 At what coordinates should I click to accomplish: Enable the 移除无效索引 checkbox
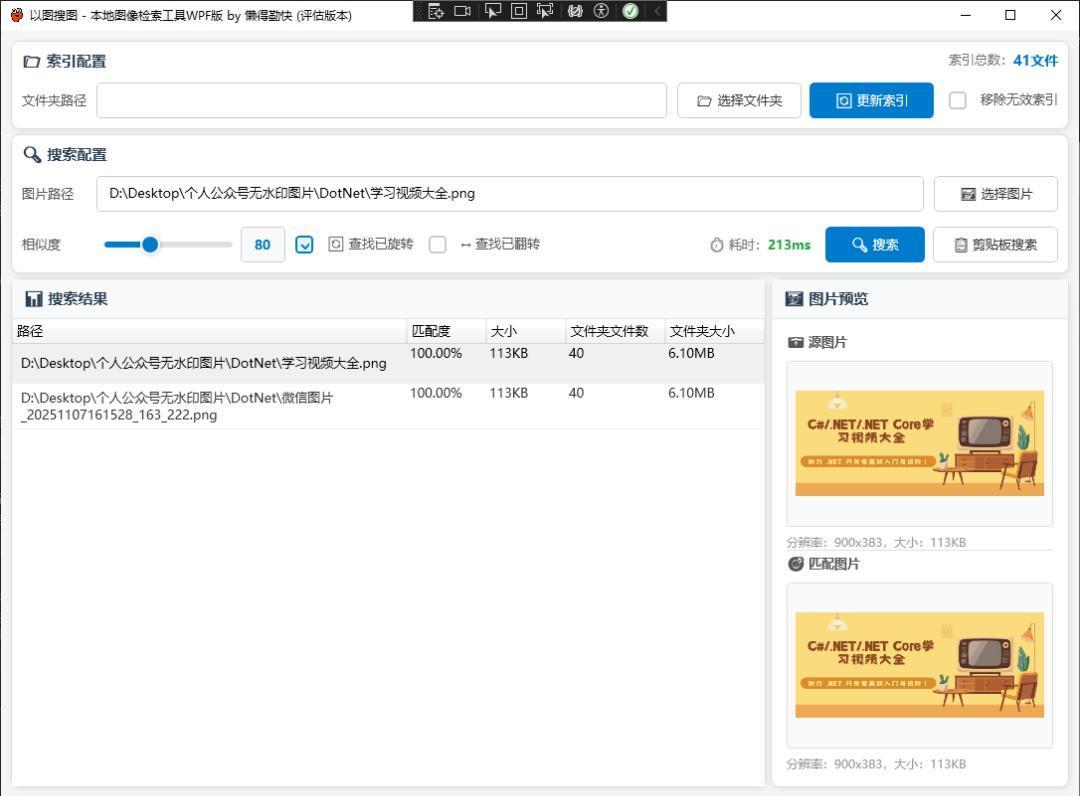tap(958, 100)
